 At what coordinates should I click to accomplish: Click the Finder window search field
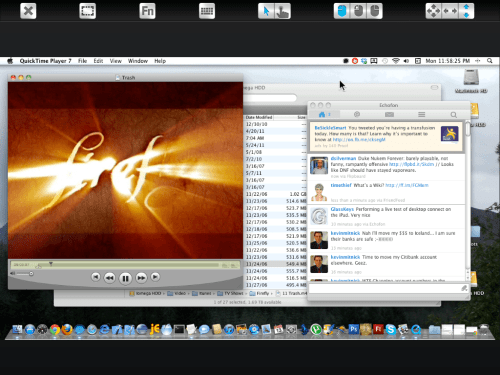[270, 98]
